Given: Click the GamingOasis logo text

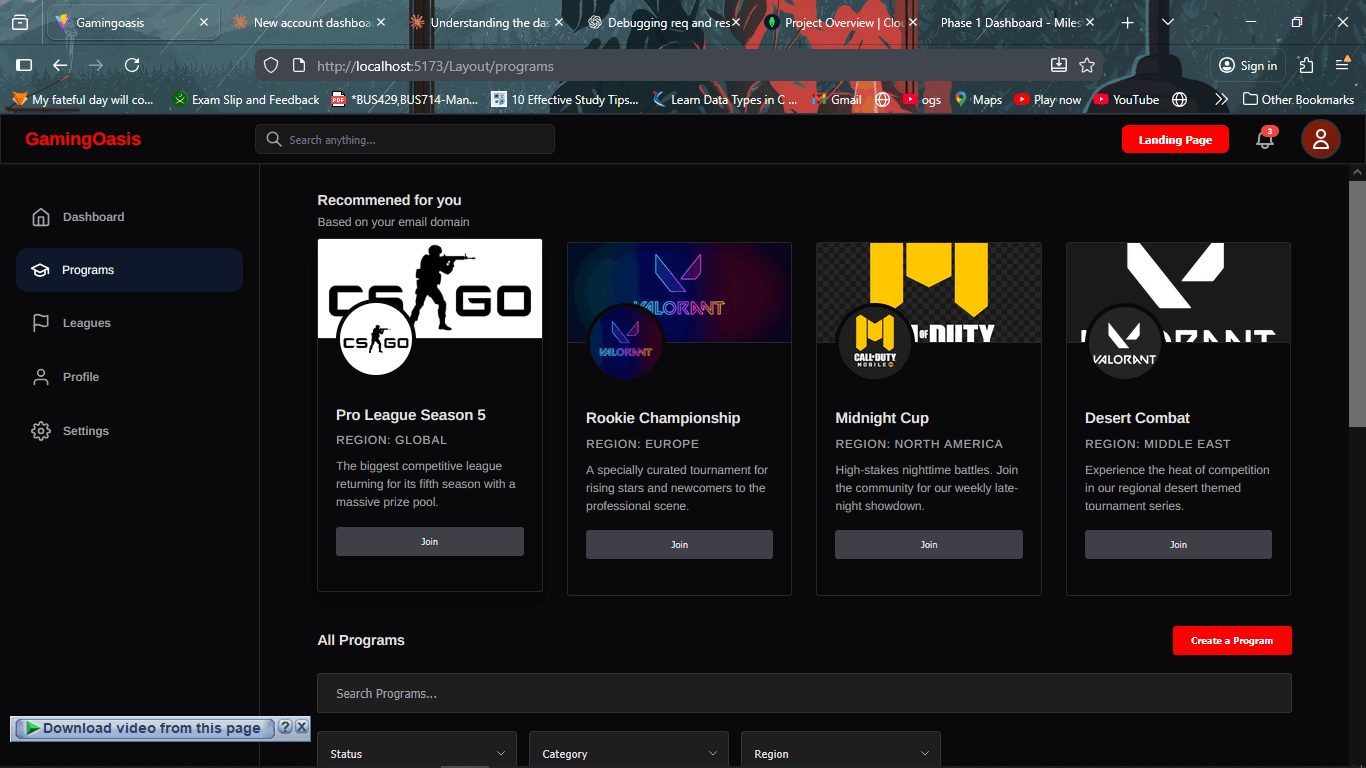Looking at the screenshot, I should coord(83,139).
